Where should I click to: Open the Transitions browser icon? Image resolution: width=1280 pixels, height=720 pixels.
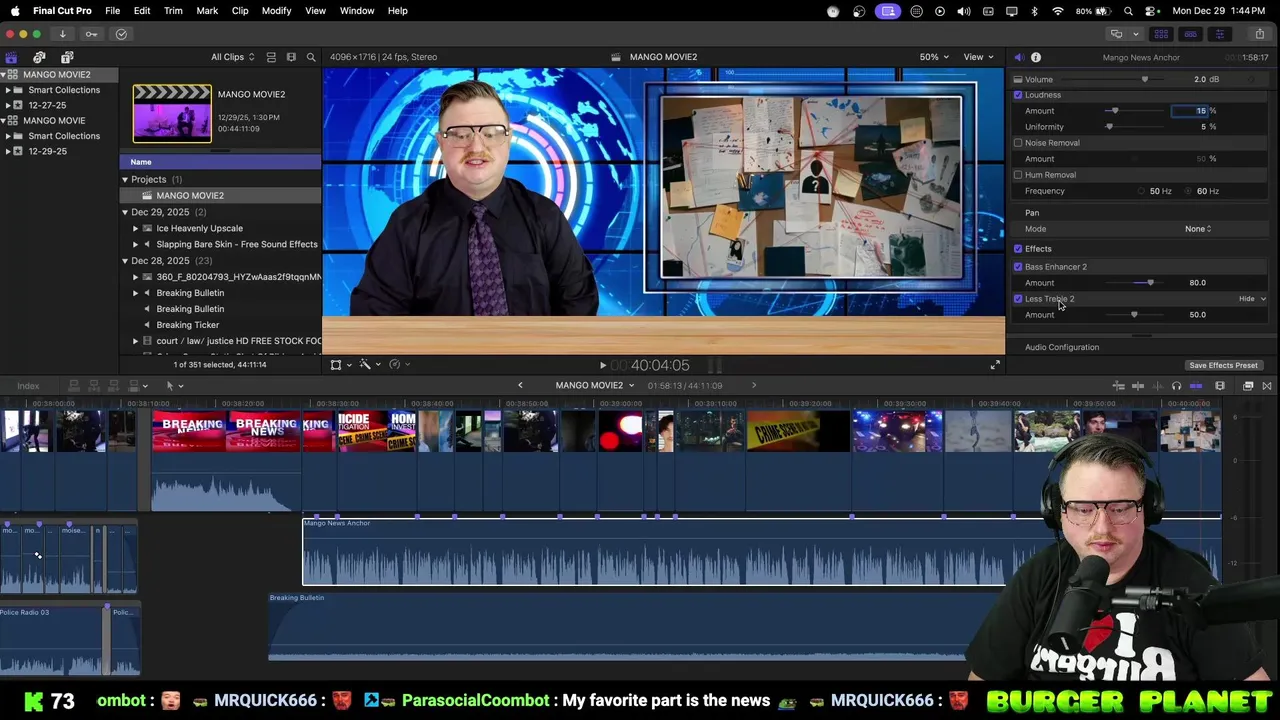[x=1267, y=386]
